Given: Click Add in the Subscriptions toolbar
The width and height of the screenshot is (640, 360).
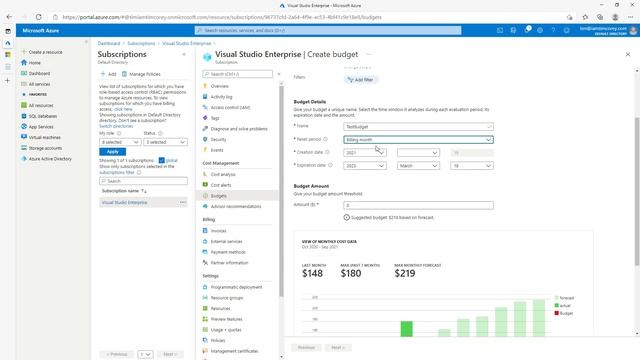Looking at the screenshot, I should [109, 74].
